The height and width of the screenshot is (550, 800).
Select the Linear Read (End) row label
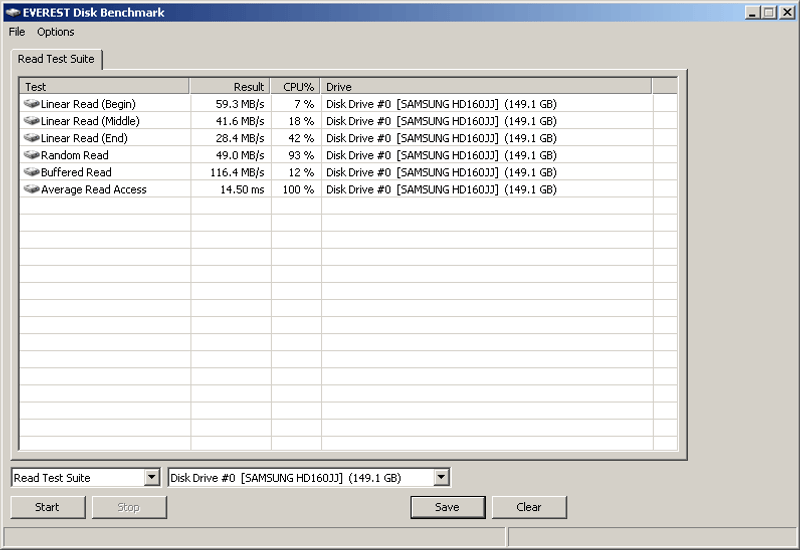pos(84,138)
